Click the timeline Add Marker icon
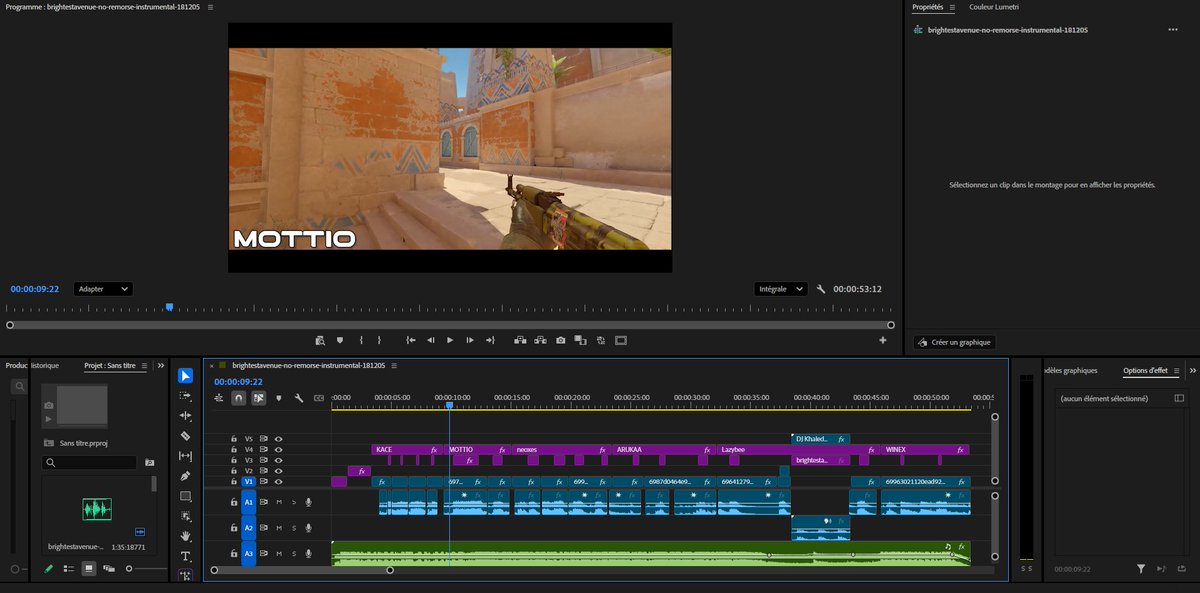 pyautogui.click(x=278, y=398)
